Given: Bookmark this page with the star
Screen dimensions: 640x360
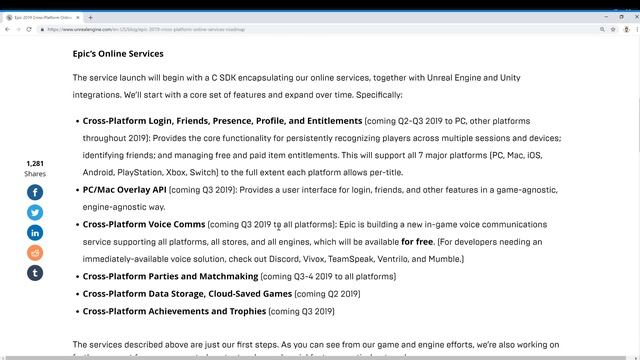Looking at the screenshot, I should tap(613, 29).
